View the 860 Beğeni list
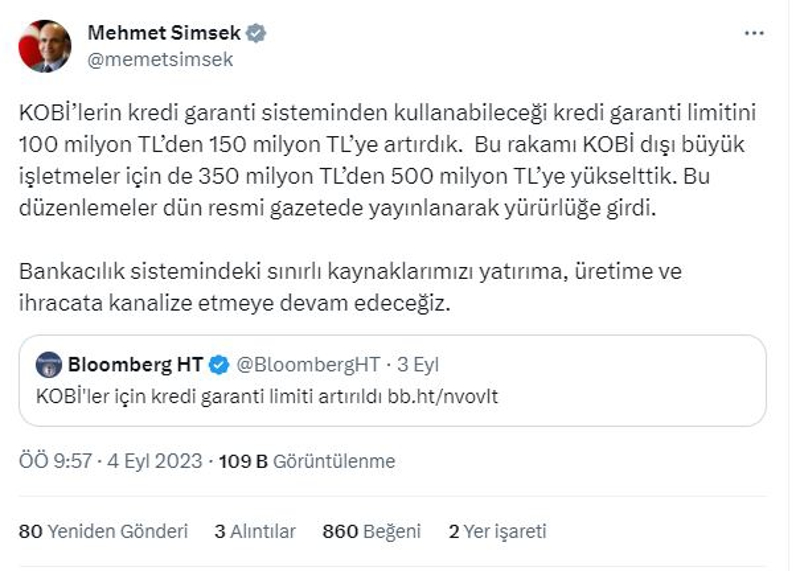The height and width of the screenshot is (571, 800). pyautogui.click(x=371, y=532)
